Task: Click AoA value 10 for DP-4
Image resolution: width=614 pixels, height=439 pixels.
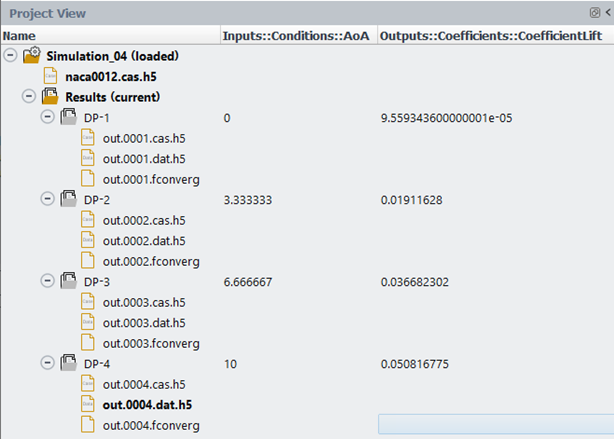Action: click(x=230, y=364)
